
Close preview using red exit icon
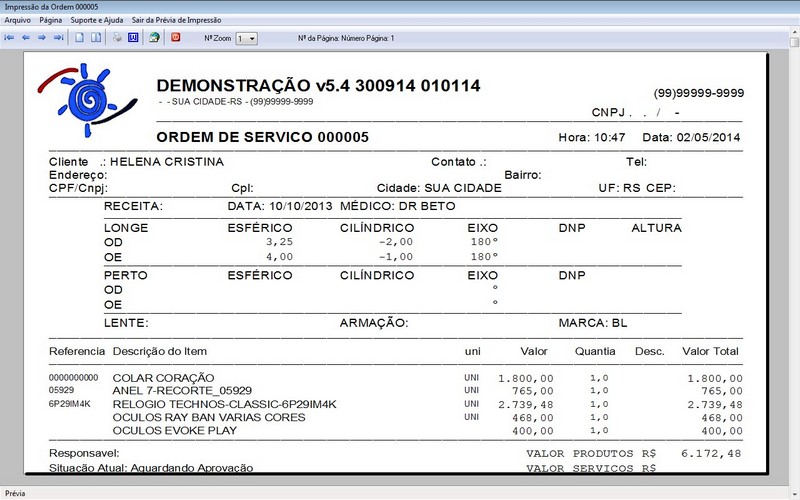[x=177, y=38]
